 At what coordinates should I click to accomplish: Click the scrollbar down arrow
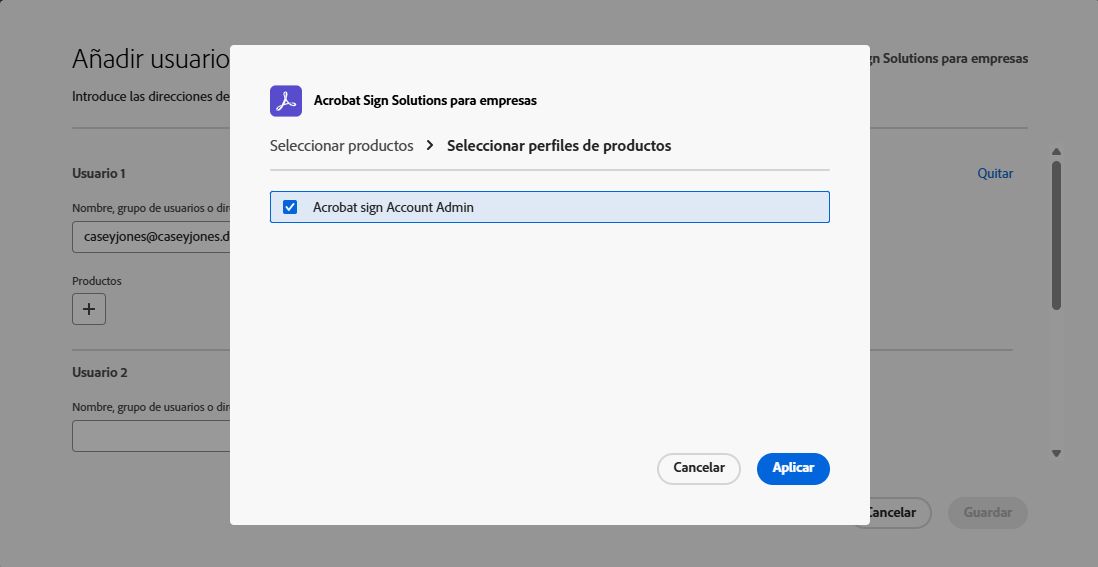[x=1056, y=453]
